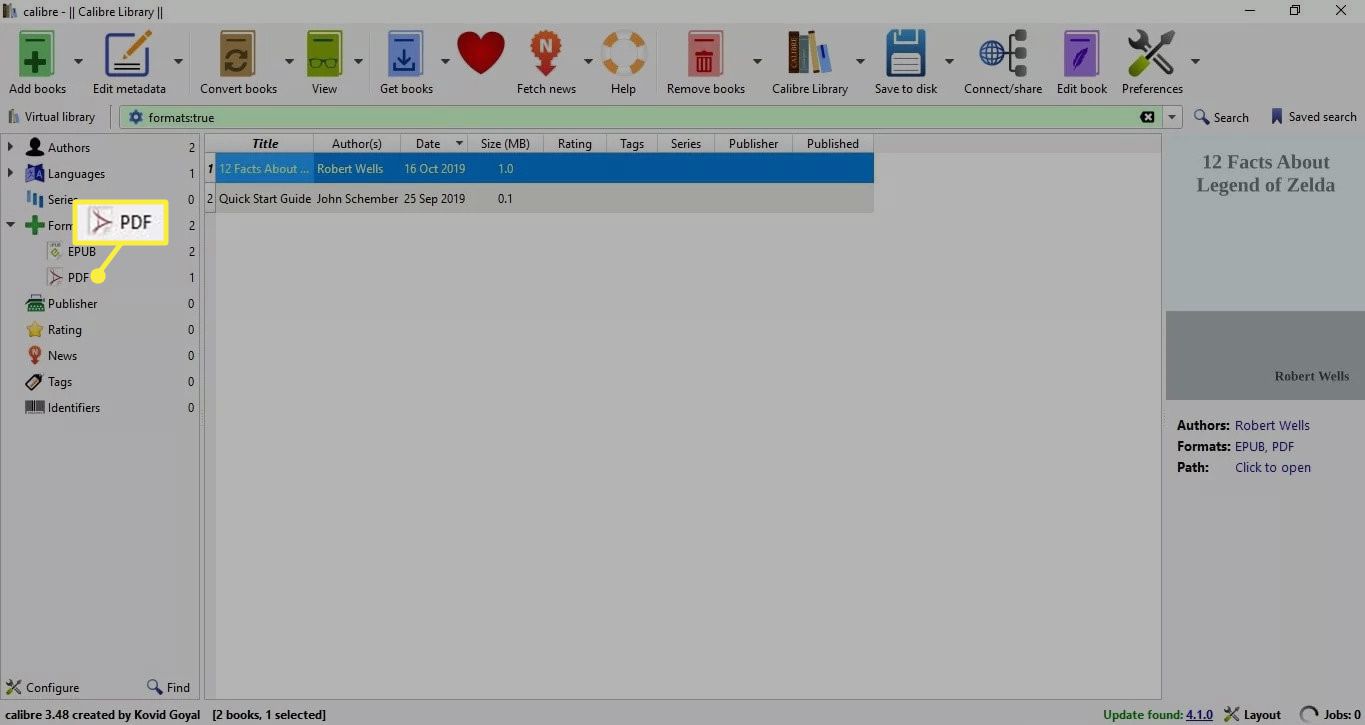This screenshot has height=725, width=1365.
Task: Open the View book icon
Action: pyautogui.click(x=324, y=53)
